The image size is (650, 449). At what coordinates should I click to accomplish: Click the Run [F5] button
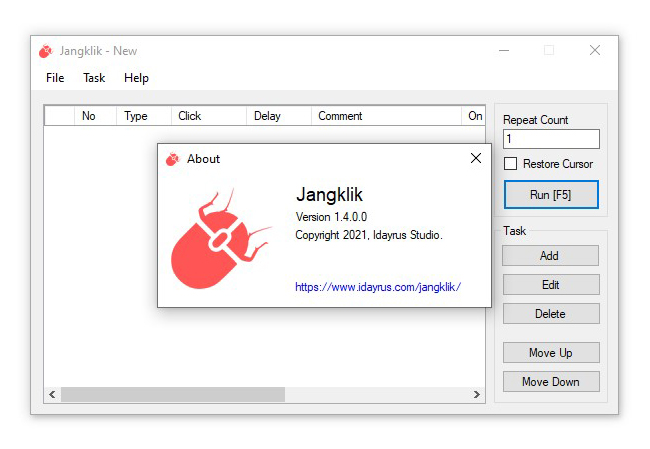pyautogui.click(x=551, y=194)
